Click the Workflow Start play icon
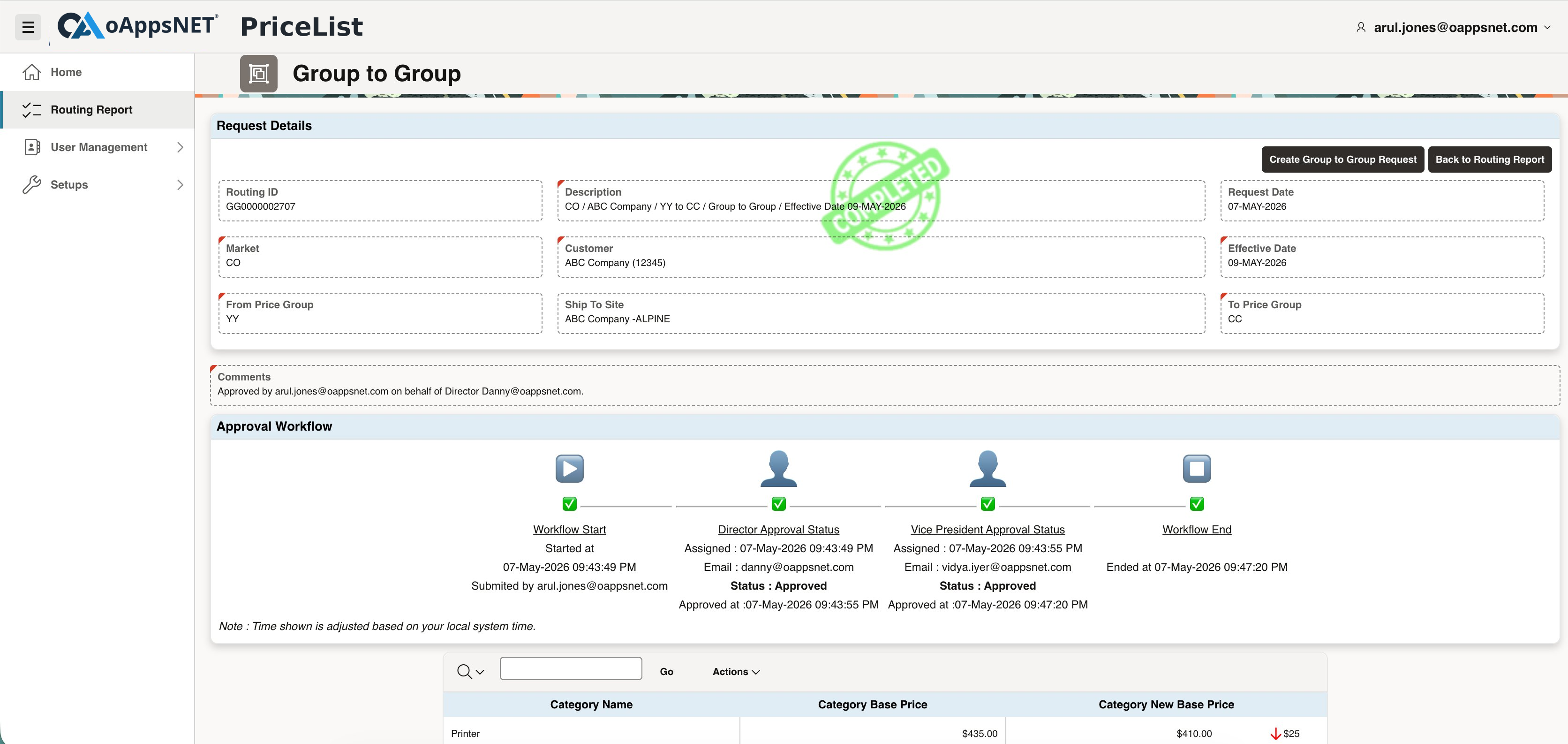The image size is (1568, 744). click(x=569, y=468)
